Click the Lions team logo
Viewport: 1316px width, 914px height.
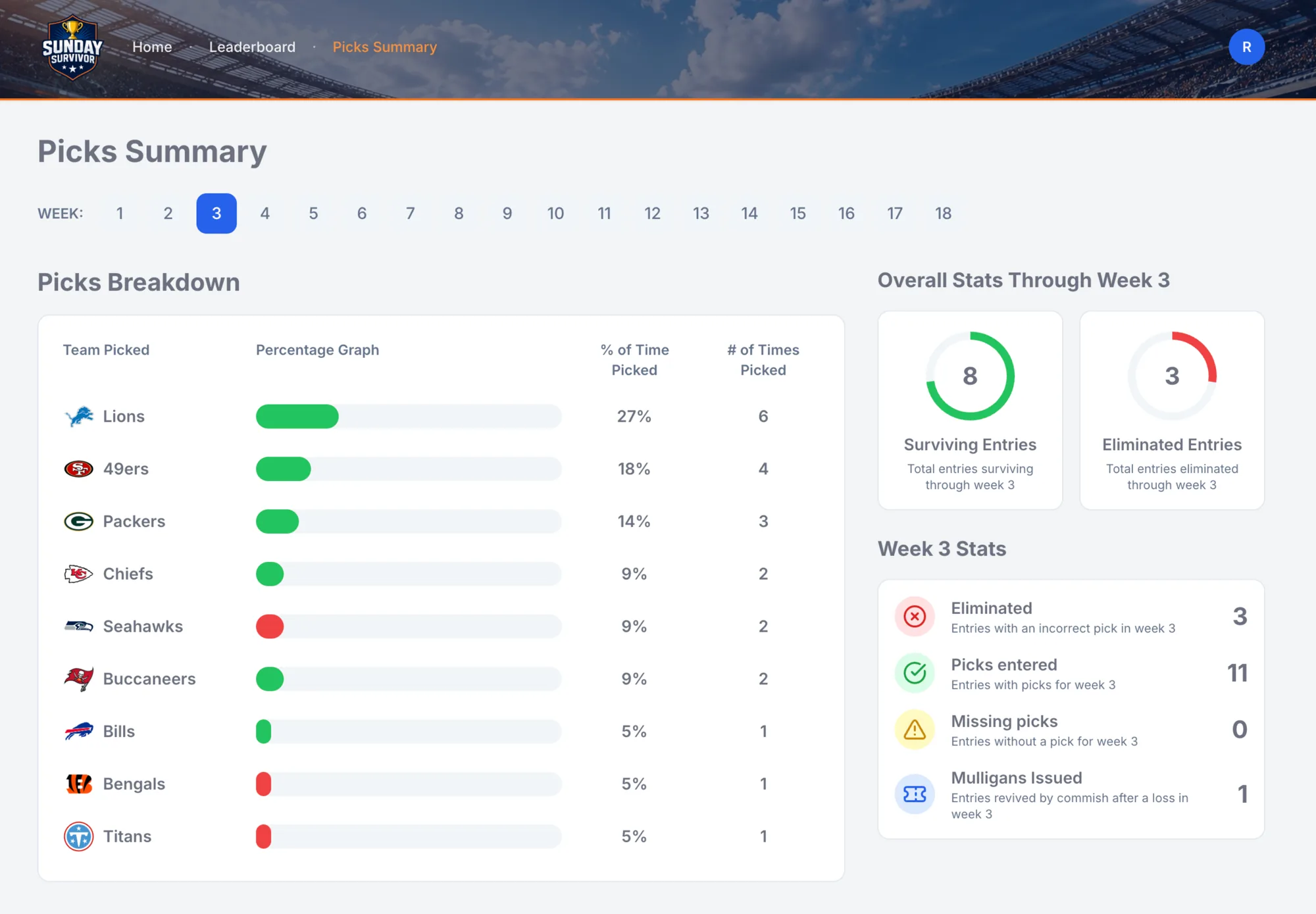click(x=79, y=417)
